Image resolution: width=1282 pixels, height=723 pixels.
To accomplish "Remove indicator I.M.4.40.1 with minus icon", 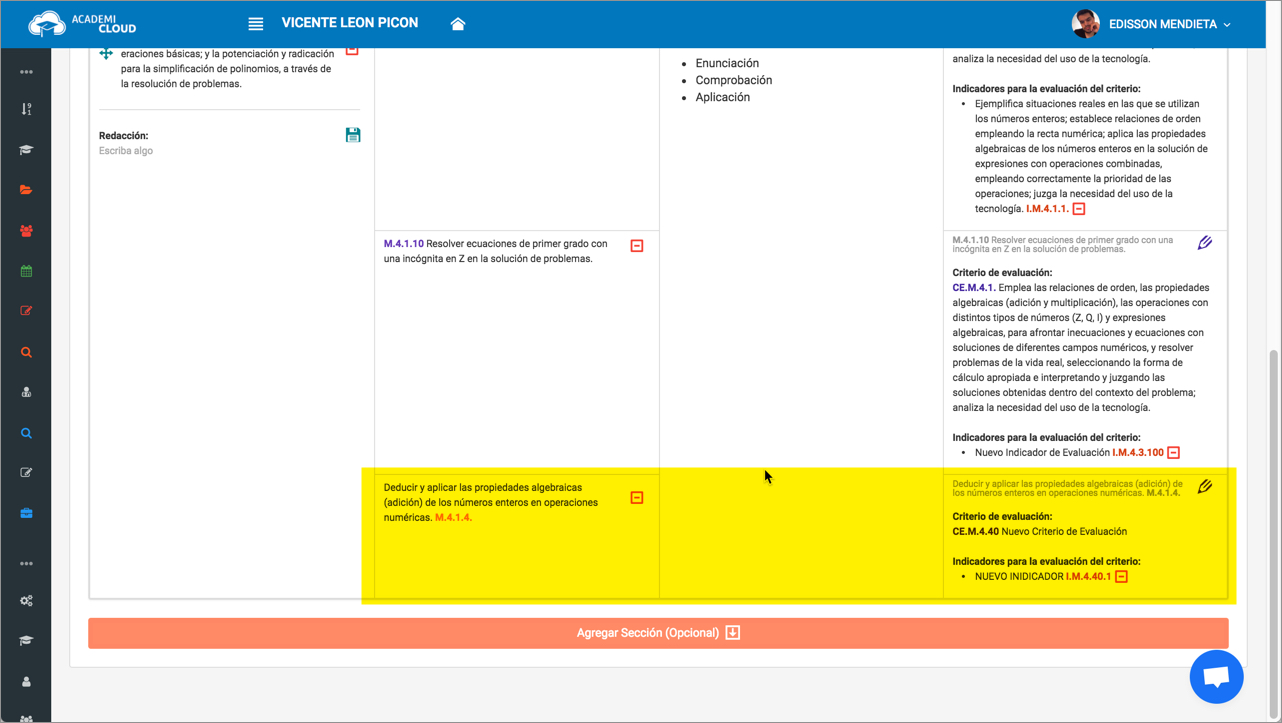I will (x=1122, y=577).
